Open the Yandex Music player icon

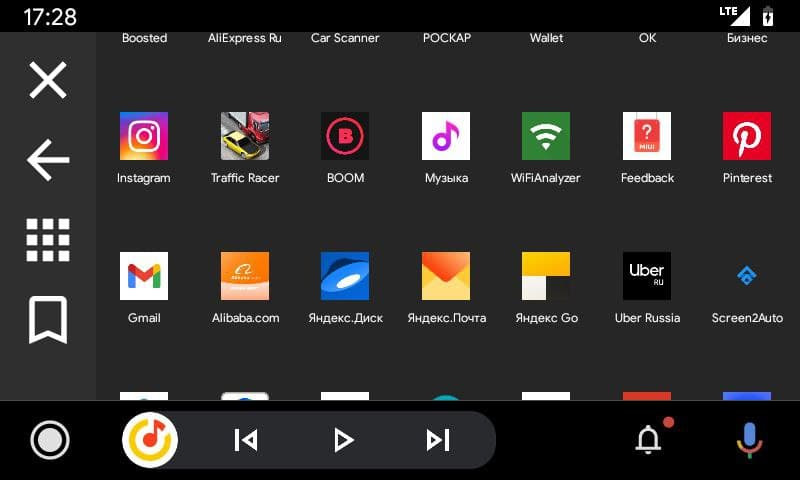point(150,440)
